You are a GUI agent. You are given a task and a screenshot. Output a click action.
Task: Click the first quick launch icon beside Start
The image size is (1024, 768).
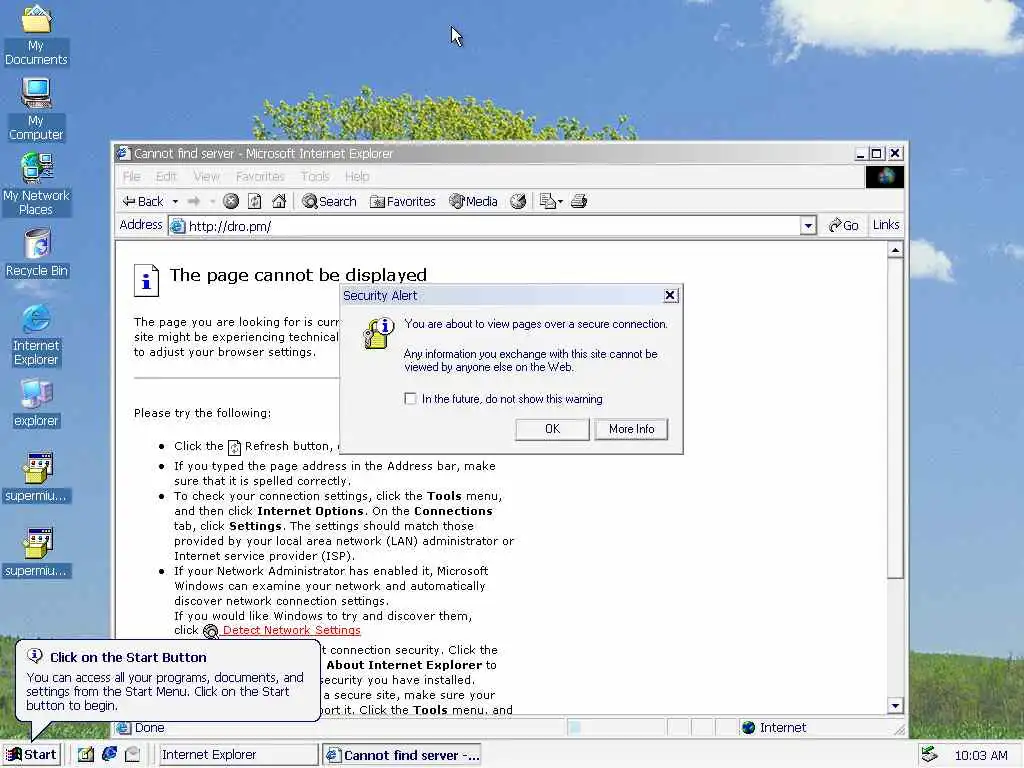pos(85,754)
